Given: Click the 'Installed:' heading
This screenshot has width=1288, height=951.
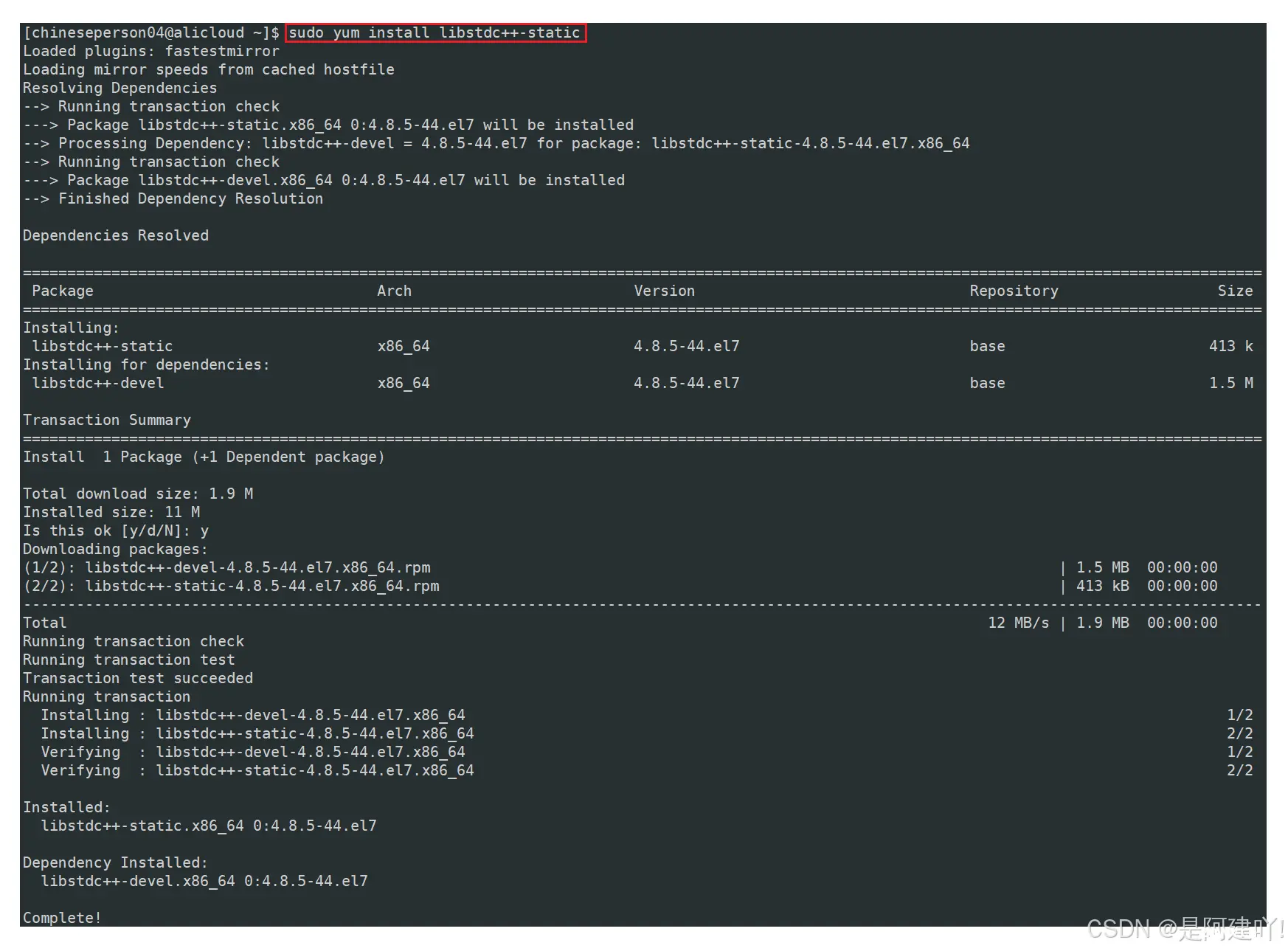Looking at the screenshot, I should (x=66, y=807).
